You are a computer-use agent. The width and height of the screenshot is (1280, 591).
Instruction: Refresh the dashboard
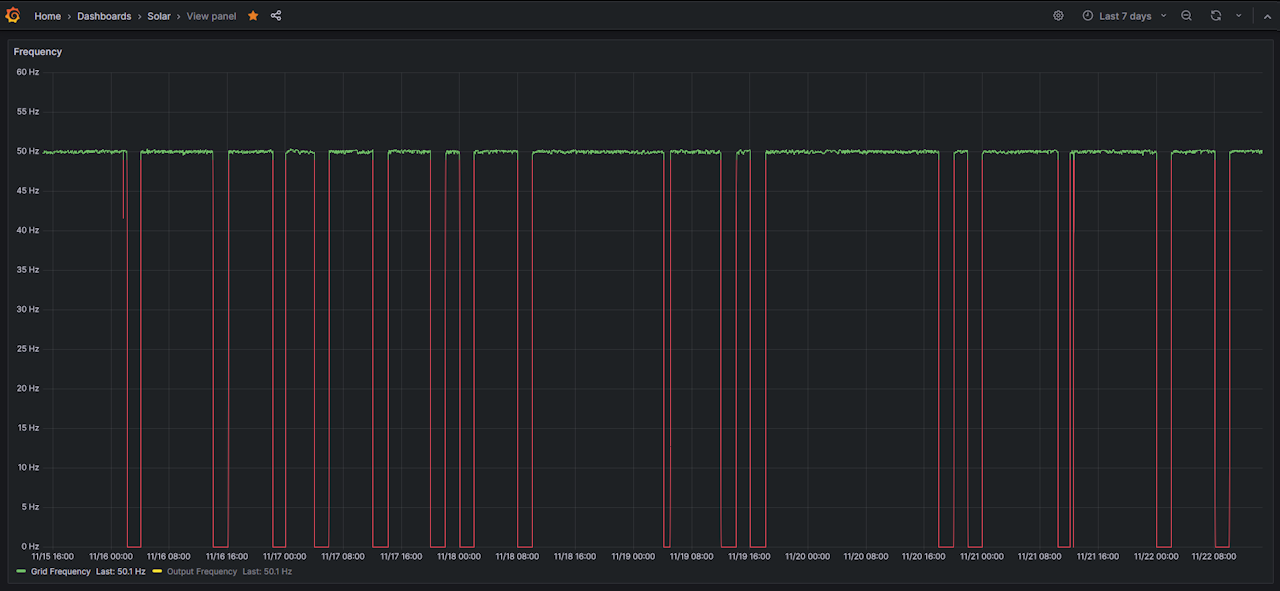point(1215,16)
